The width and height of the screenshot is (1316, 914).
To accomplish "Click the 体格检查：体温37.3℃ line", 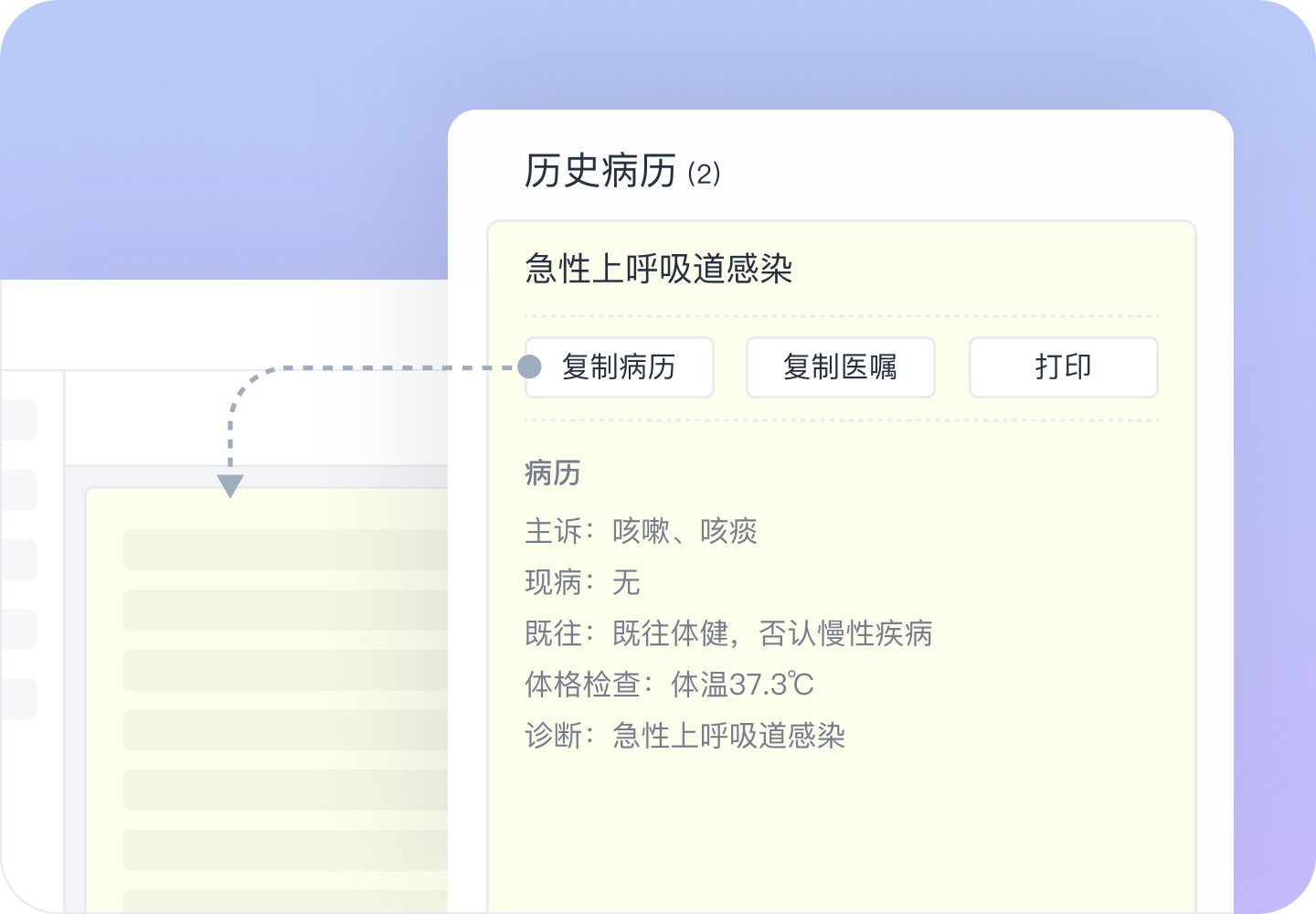I will pos(670,685).
